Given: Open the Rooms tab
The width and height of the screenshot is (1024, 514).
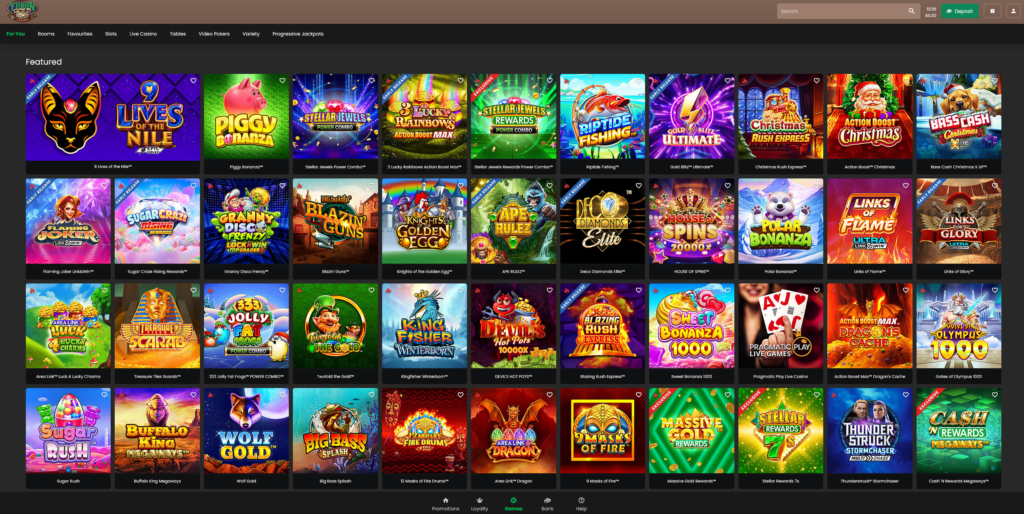Looking at the screenshot, I should pyautogui.click(x=46, y=34).
